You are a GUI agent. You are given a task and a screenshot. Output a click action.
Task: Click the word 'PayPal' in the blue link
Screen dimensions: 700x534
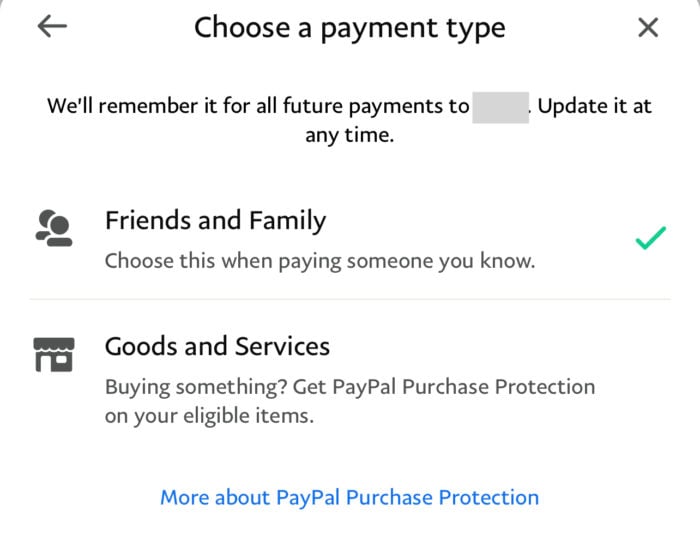tap(308, 497)
